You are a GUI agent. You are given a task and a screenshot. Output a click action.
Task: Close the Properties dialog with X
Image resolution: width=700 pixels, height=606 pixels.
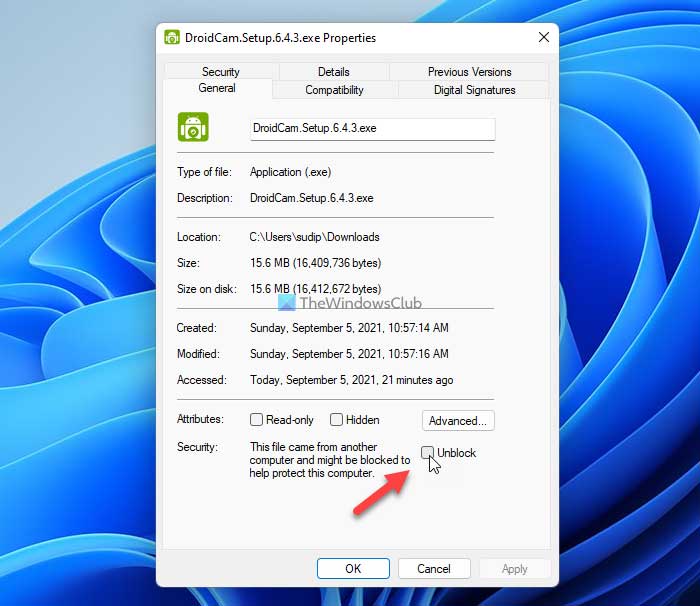pos(544,37)
